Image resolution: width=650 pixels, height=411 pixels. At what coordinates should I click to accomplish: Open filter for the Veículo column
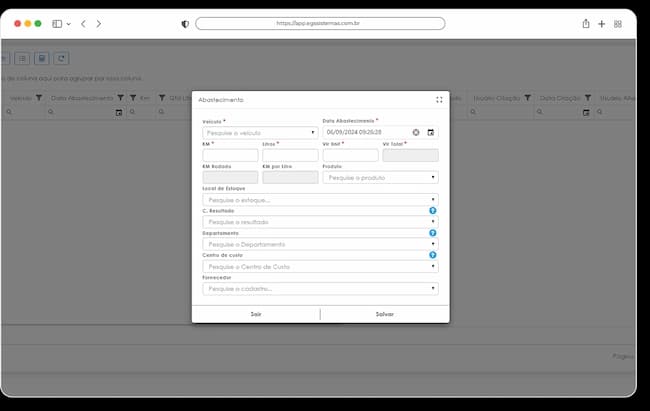[39, 98]
